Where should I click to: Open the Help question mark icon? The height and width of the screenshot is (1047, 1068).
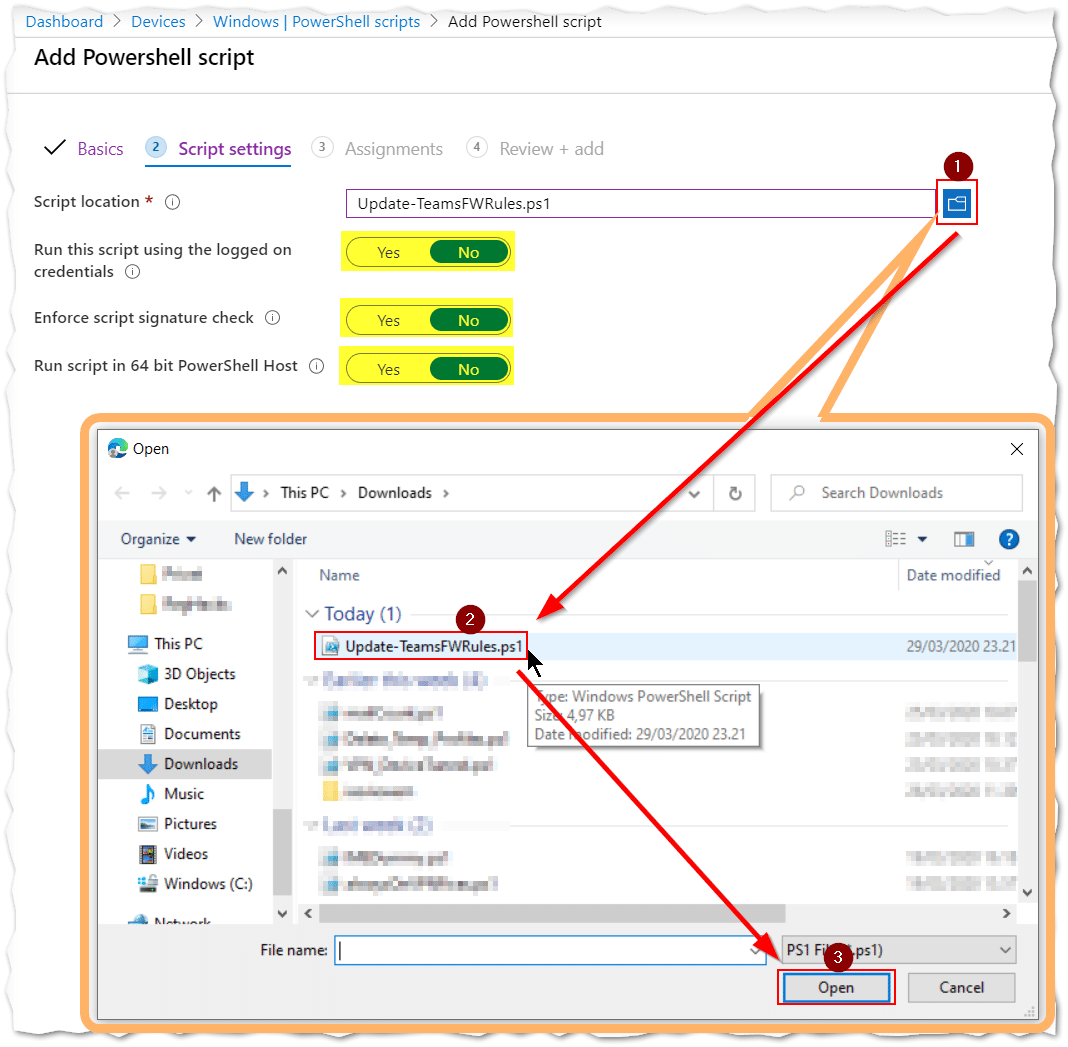pos(1009,538)
